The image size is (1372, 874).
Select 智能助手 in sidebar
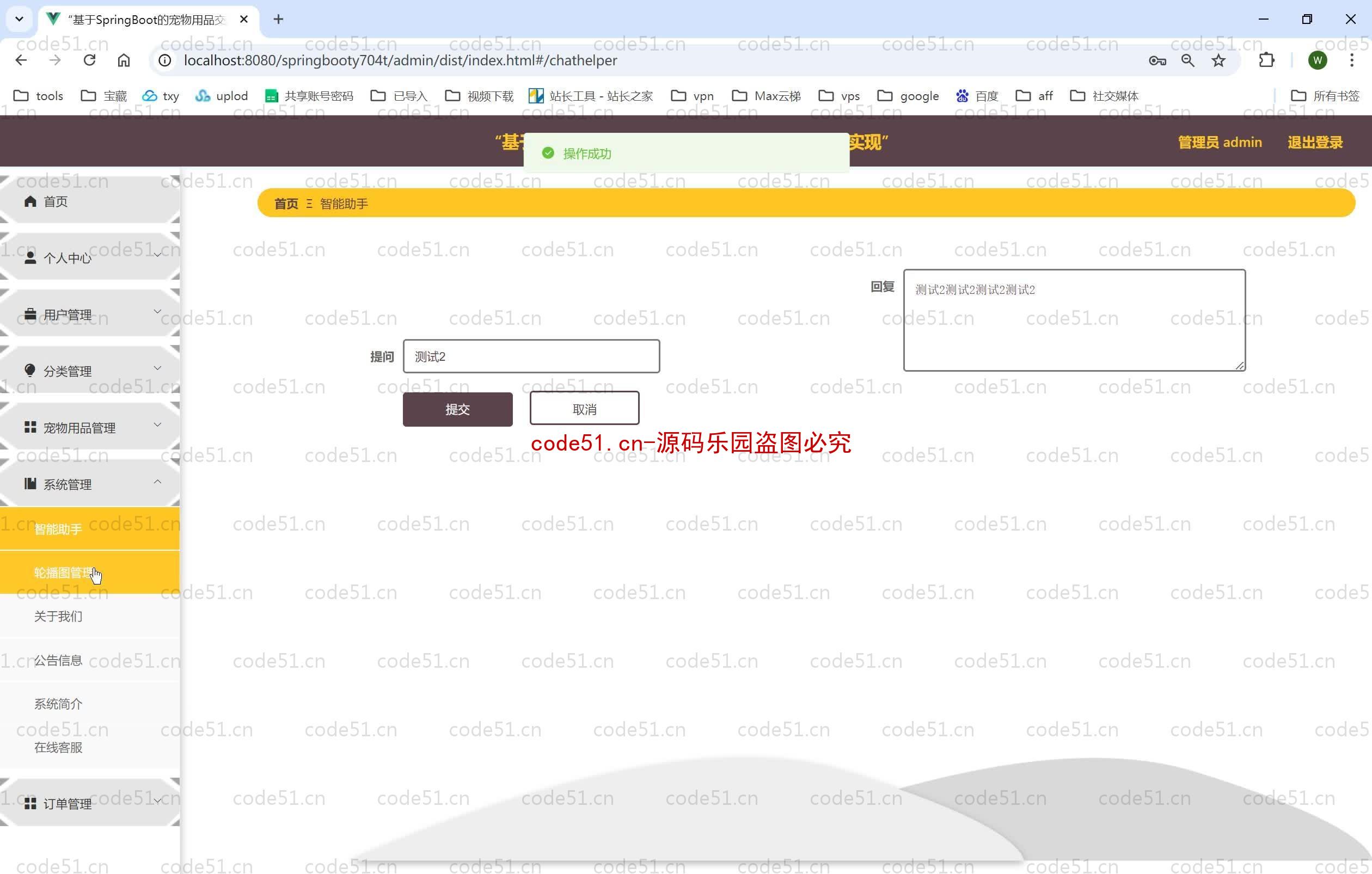pyautogui.click(x=90, y=529)
